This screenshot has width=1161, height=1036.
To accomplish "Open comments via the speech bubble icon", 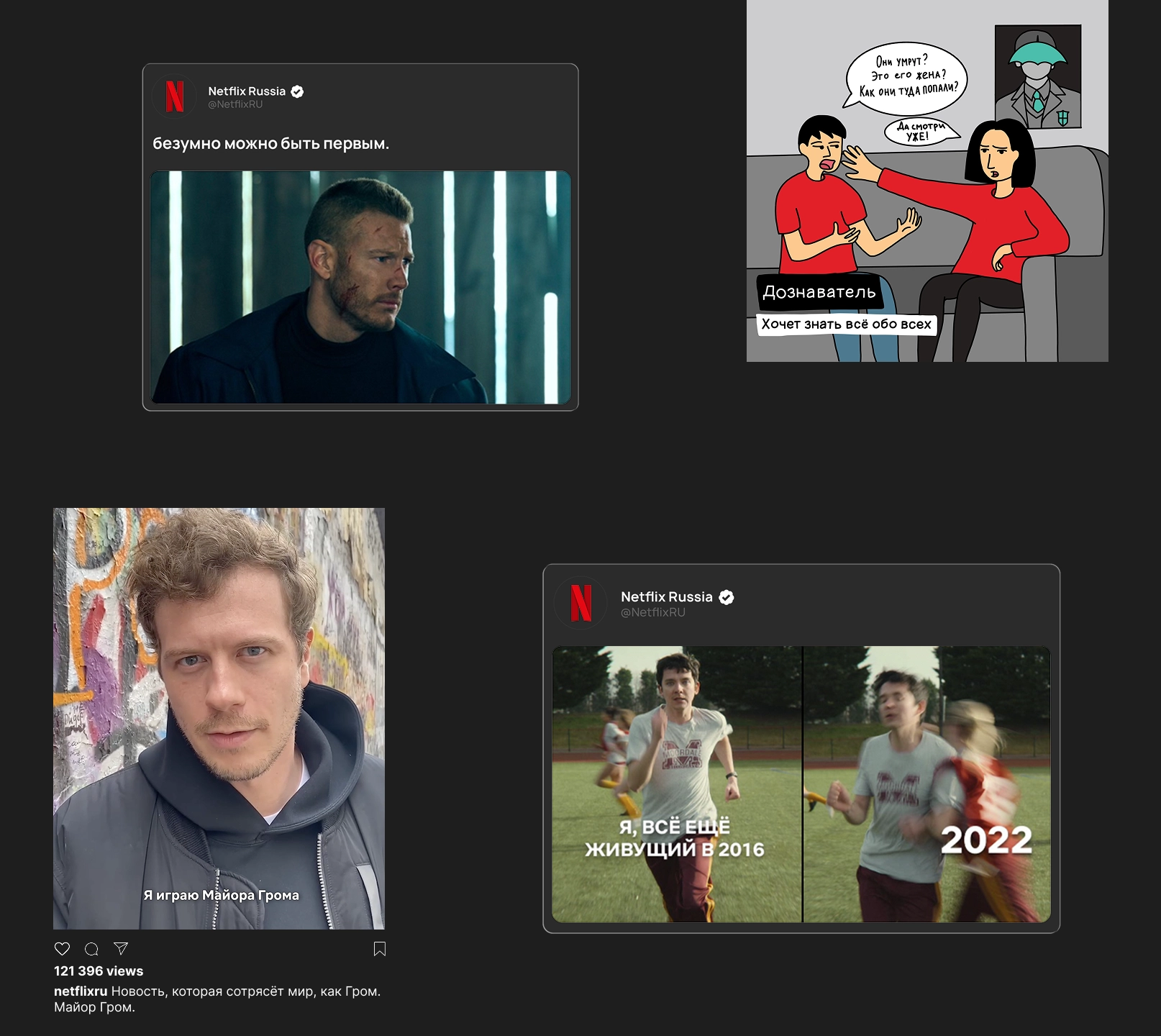I will [91, 949].
